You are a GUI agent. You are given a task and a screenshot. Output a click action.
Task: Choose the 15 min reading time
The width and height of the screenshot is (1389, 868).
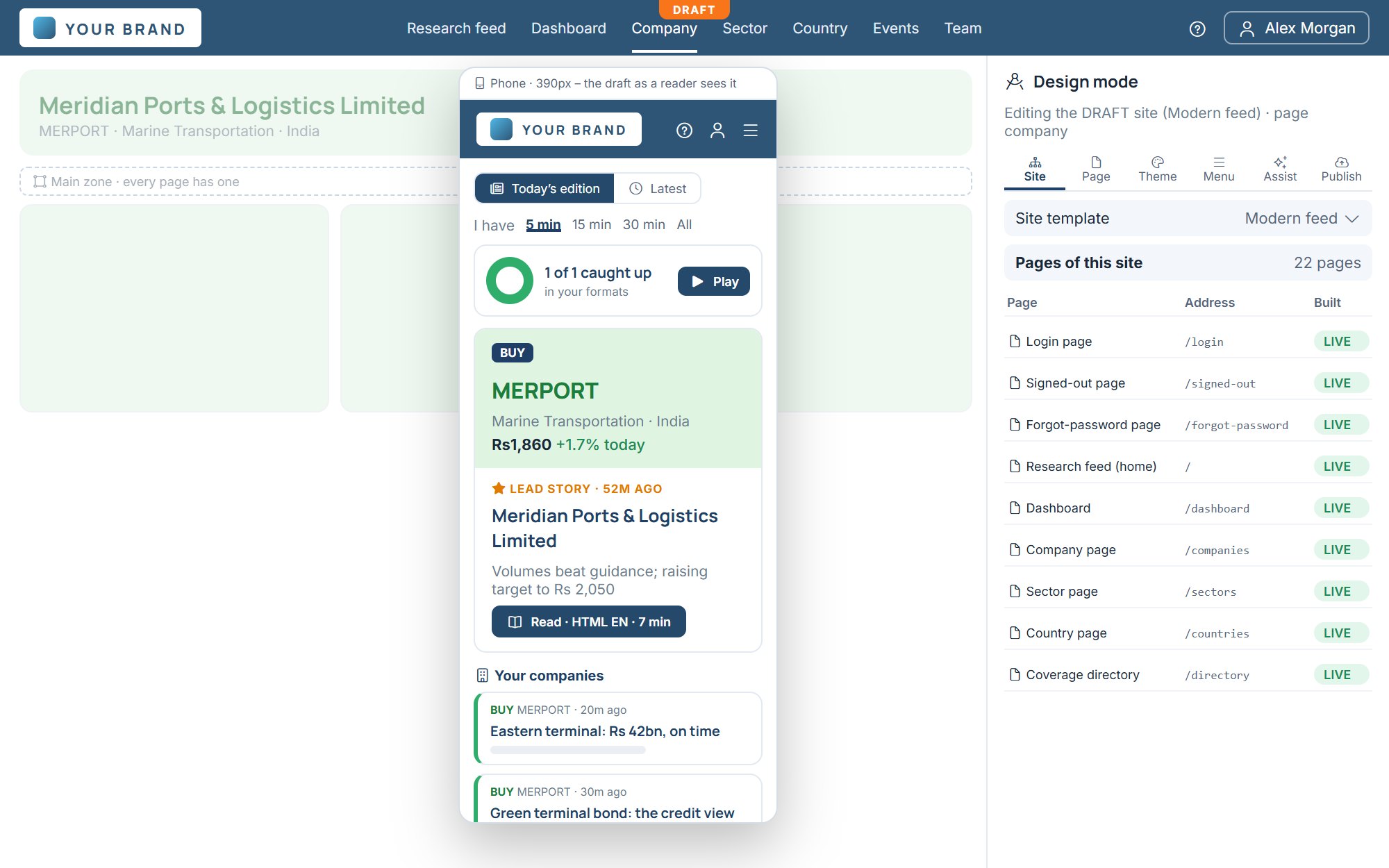(592, 225)
